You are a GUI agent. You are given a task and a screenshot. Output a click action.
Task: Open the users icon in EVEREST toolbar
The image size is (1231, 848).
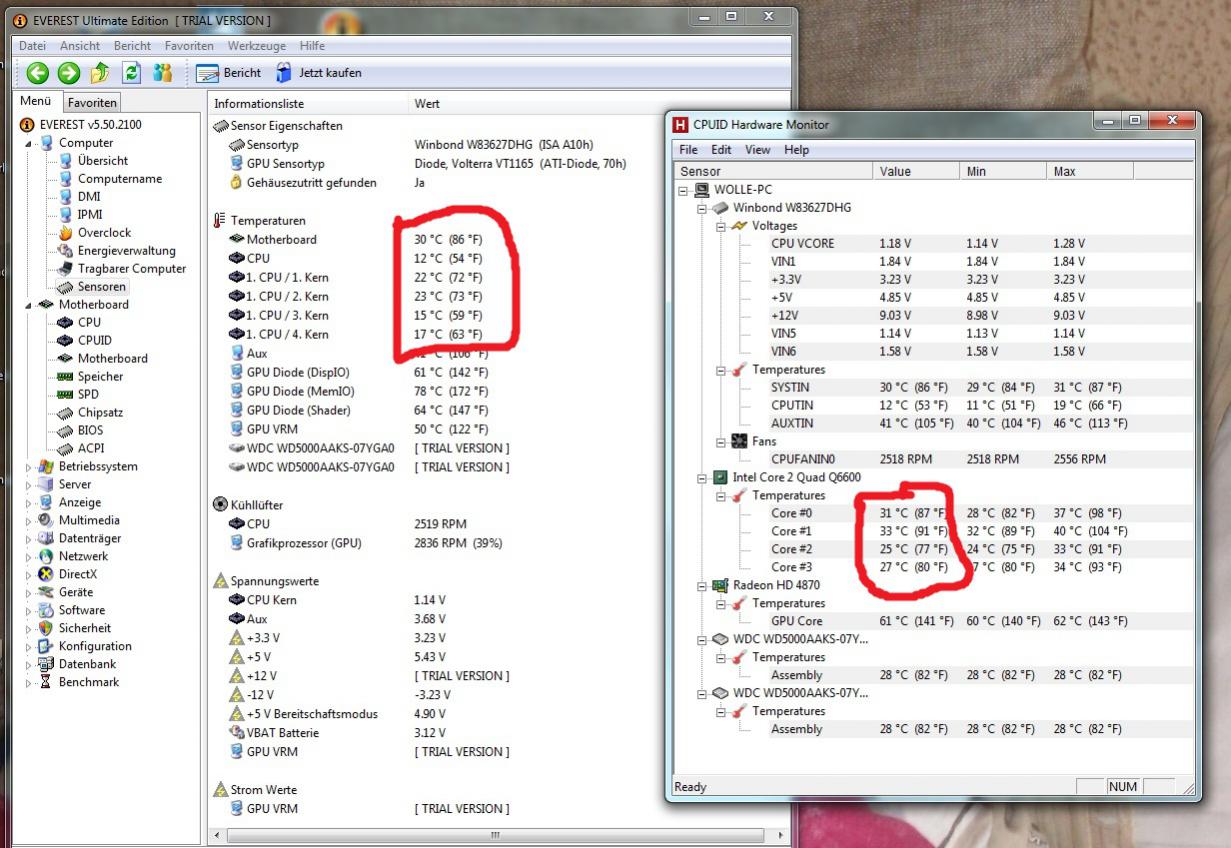coord(163,72)
